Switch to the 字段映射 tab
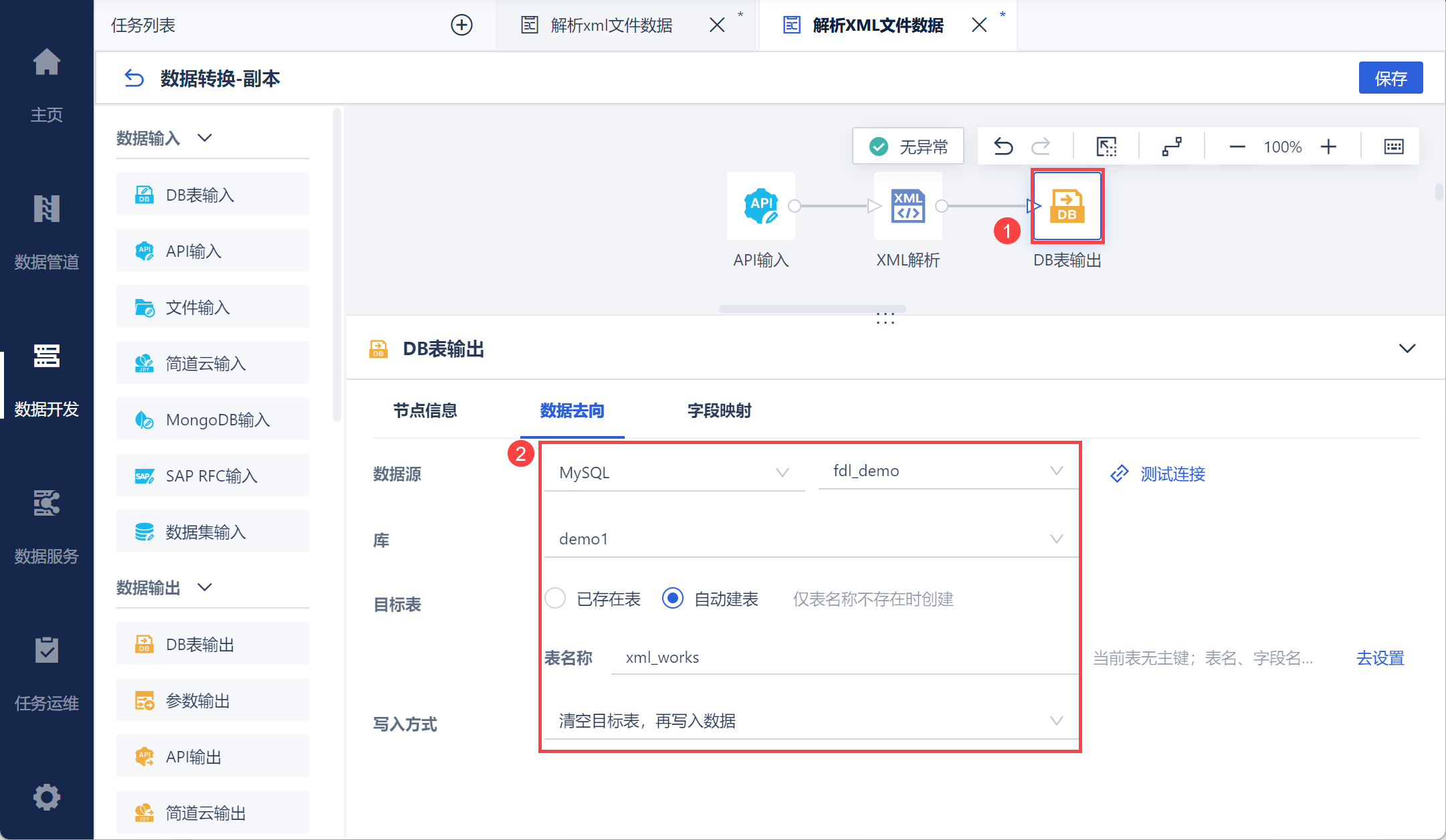Screen dimensions: 1446x840 [719, 411]
